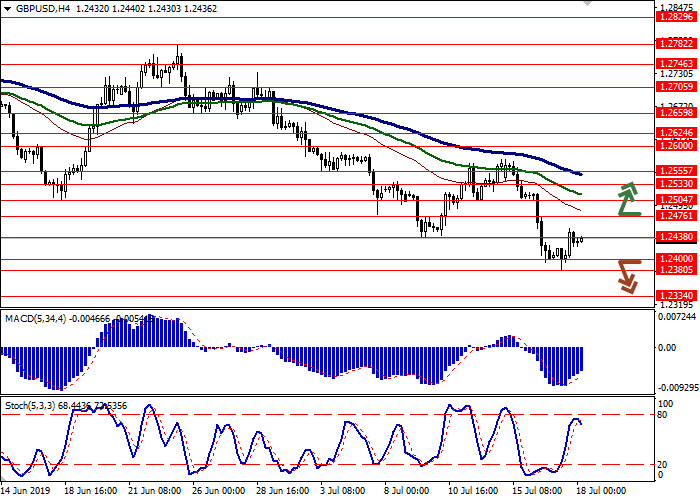Click the 1.26000 price level label

pos(676,146)
